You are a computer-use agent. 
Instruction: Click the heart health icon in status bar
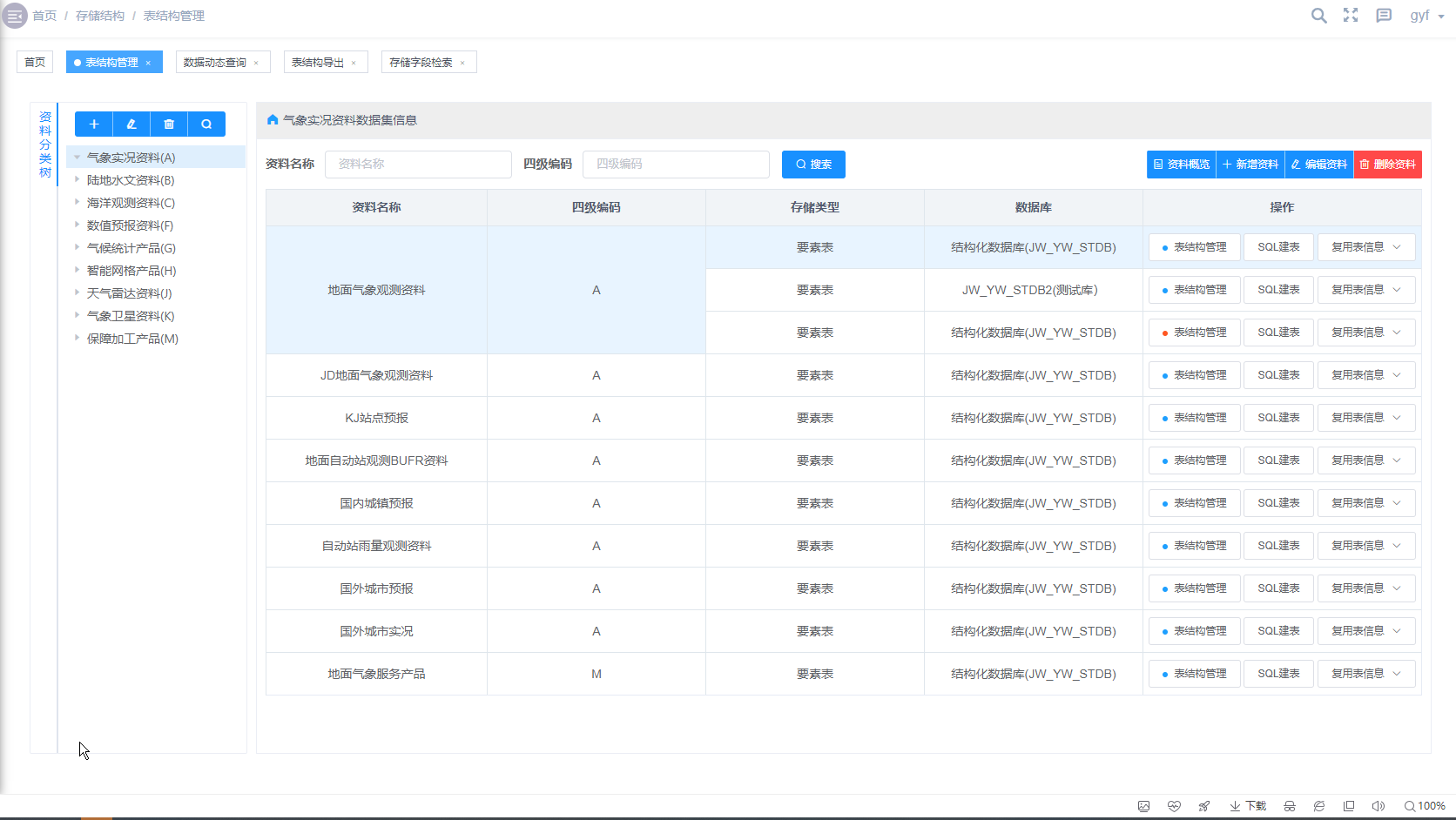coord(1174,806)
